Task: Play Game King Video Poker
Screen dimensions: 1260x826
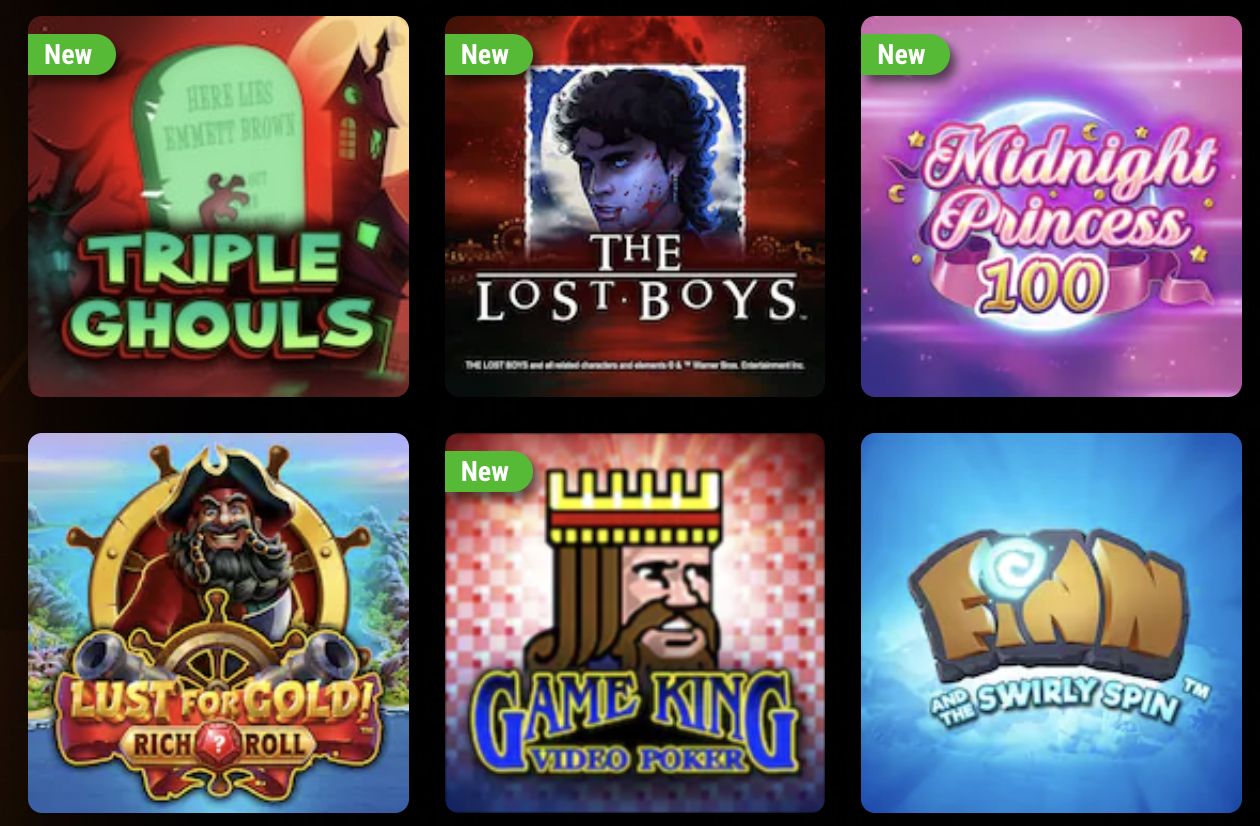Action: click(635, 623)
